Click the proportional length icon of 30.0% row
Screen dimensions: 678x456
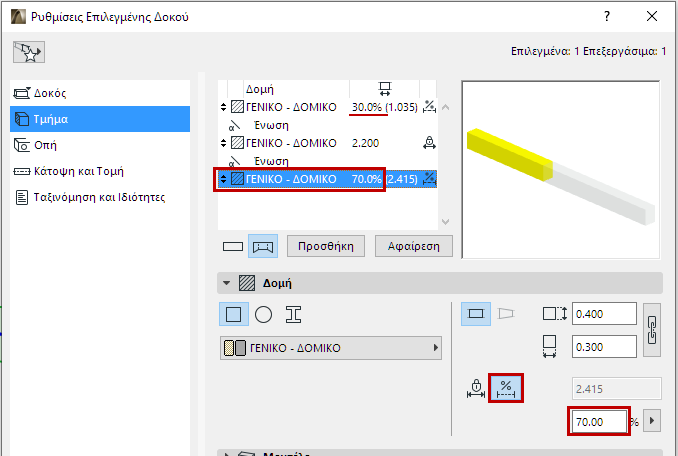click(429, 107)
